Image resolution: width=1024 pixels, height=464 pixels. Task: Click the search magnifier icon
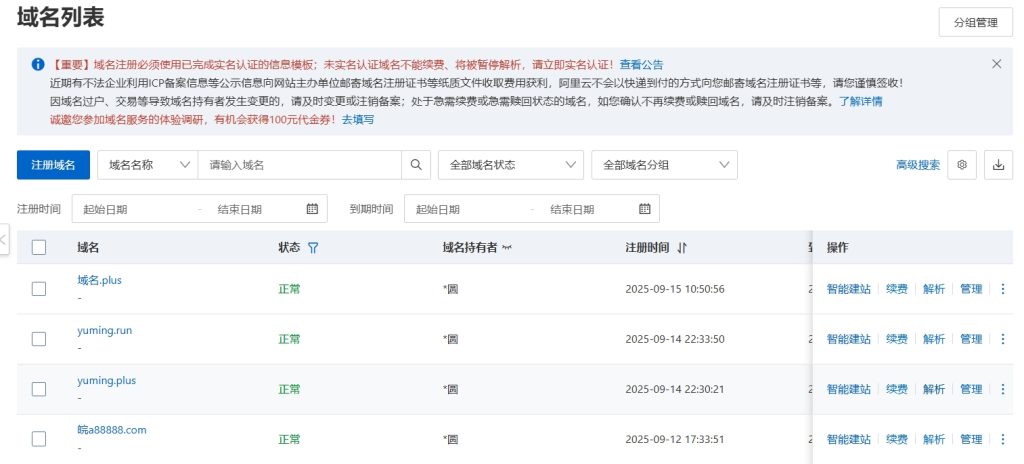point(416,165)
